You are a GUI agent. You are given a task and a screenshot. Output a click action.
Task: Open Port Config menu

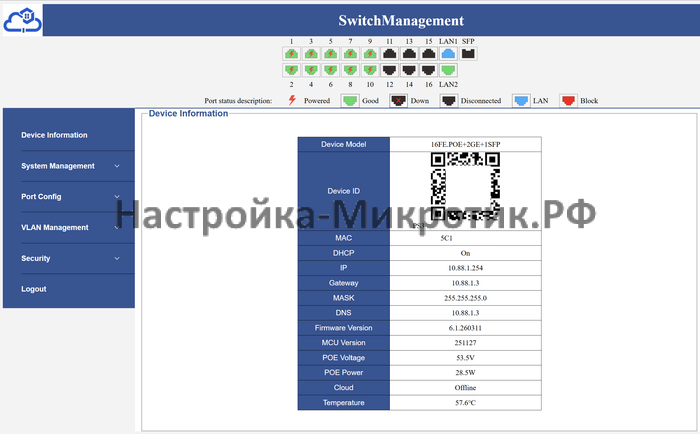[41, 197]
